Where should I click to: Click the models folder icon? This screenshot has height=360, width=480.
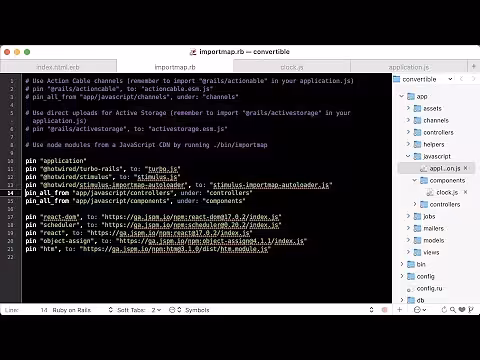click(417, 240)
